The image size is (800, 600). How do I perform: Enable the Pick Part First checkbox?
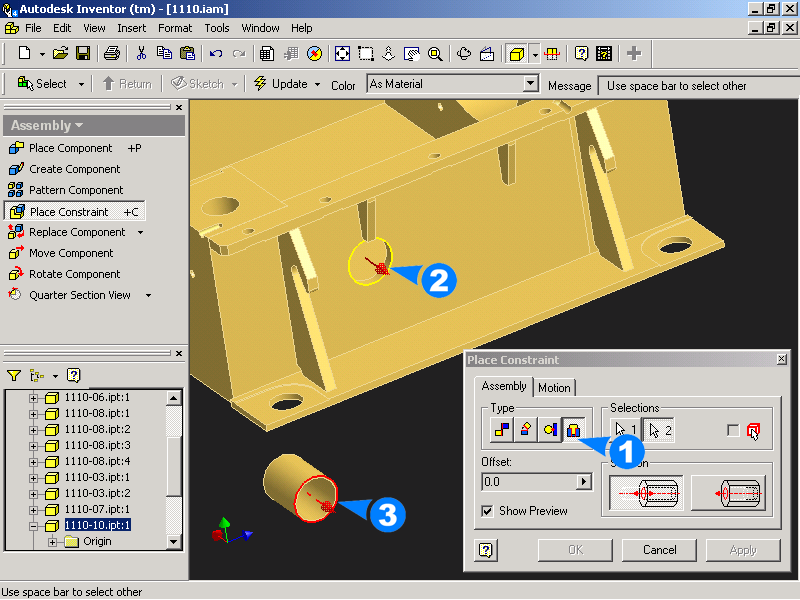click(x=733, y=431)
